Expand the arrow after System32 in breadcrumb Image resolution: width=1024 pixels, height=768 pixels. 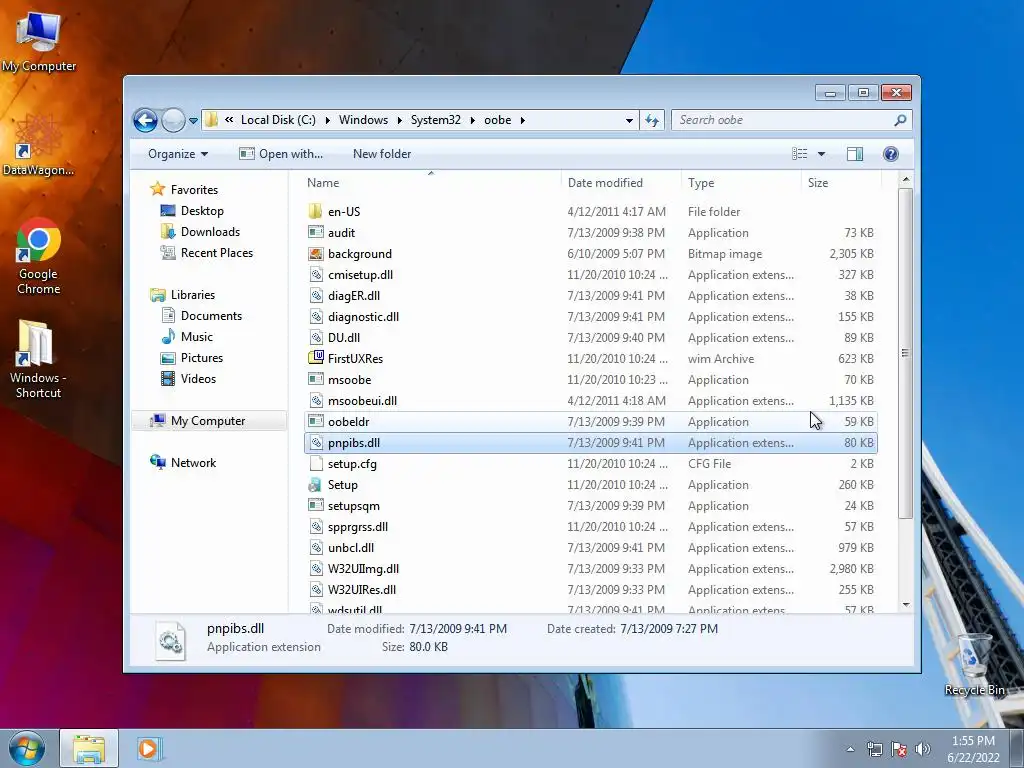(x=472, y=120)
